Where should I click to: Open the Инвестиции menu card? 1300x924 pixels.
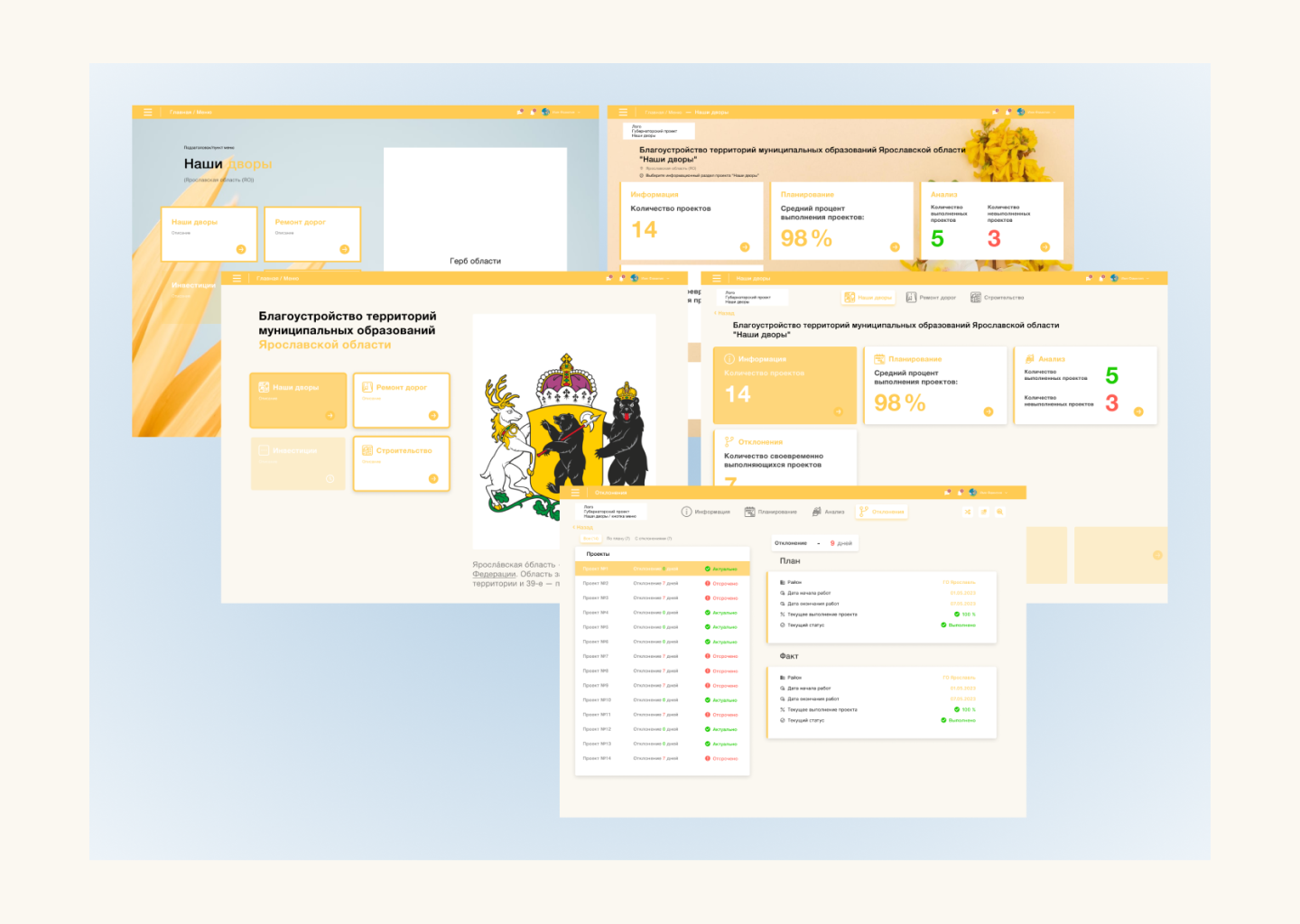click(x=298, y=463)
